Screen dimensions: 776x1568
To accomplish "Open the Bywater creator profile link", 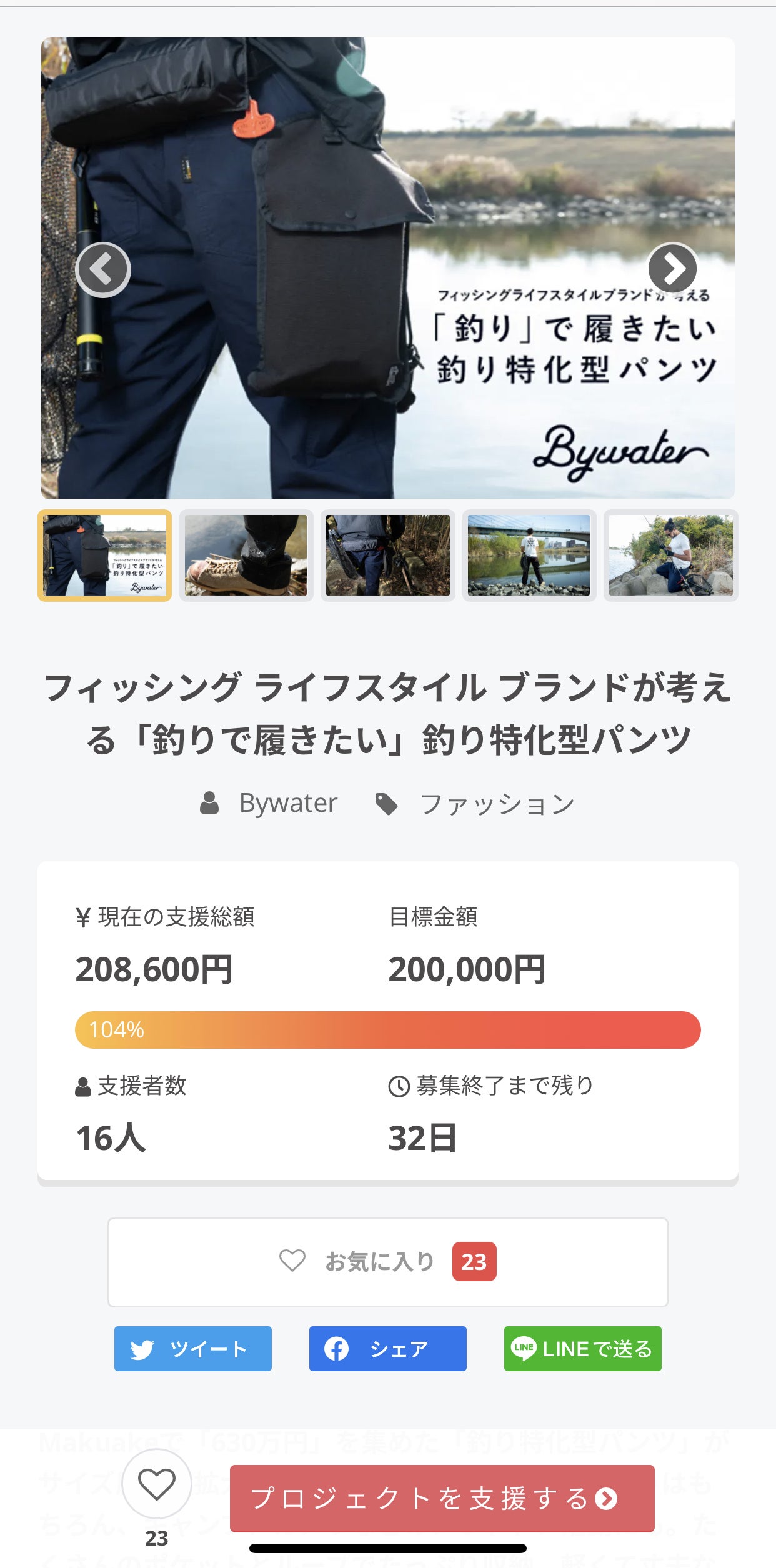I will (x=288, y=803).
